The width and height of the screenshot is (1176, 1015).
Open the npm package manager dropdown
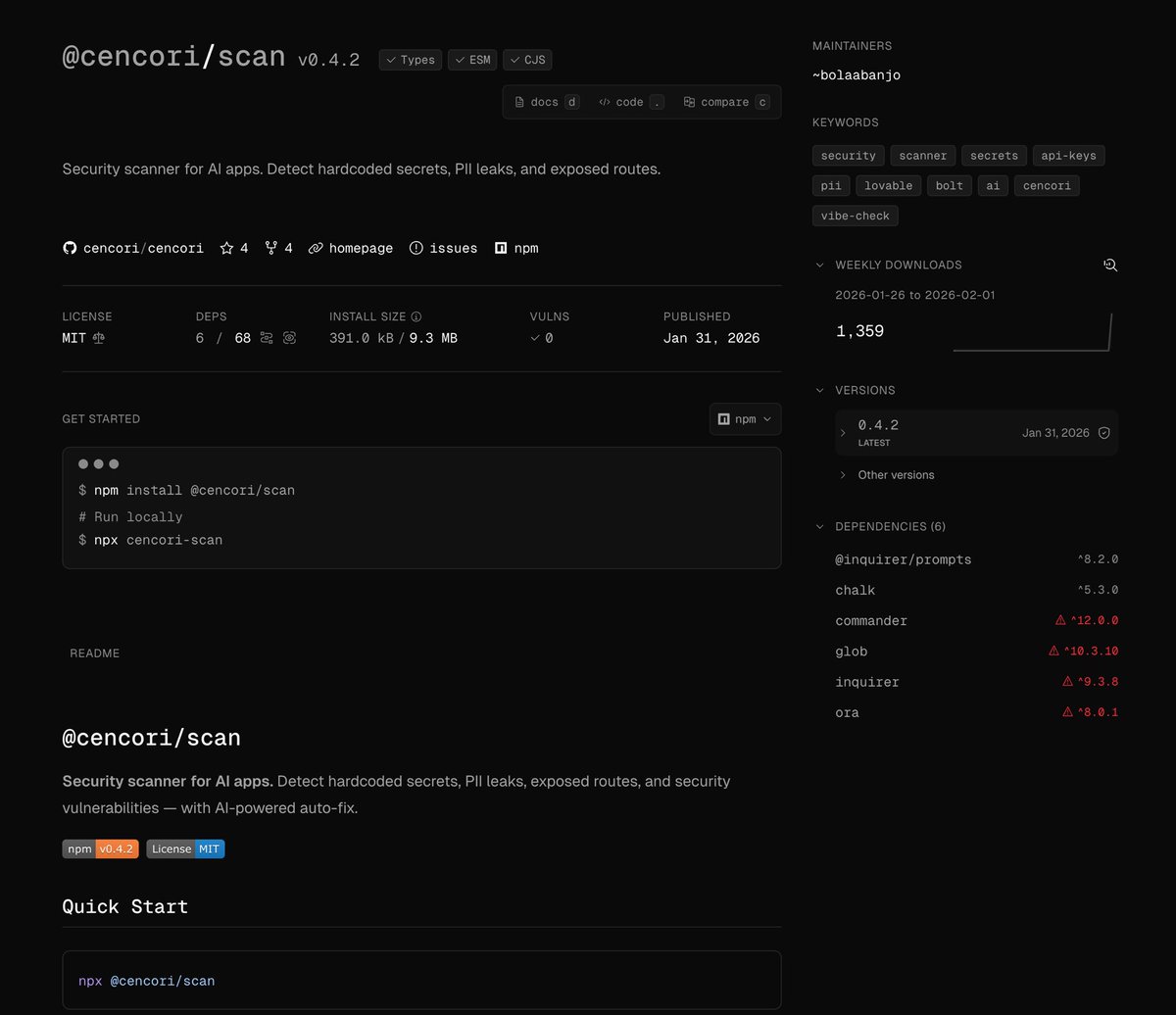pos(745,418)
